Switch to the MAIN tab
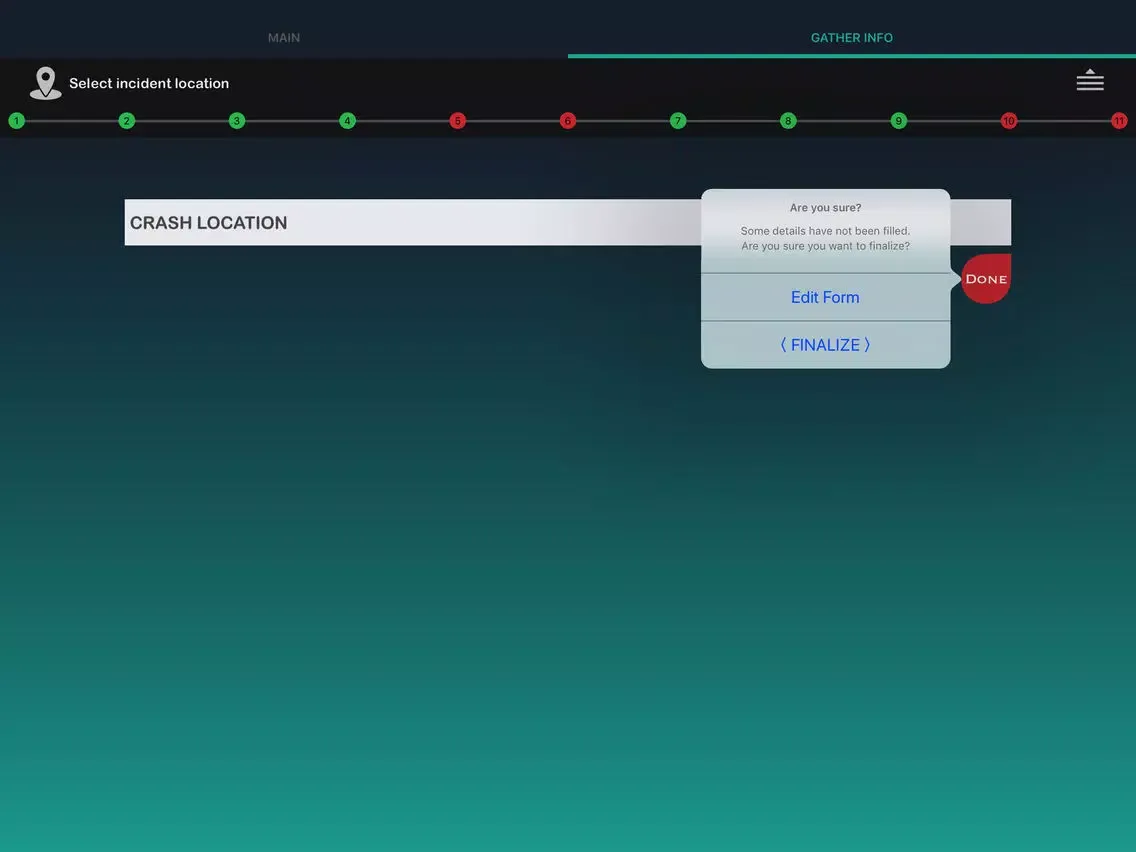Screen dimensions: 1136x852 [x=283, y=38]
